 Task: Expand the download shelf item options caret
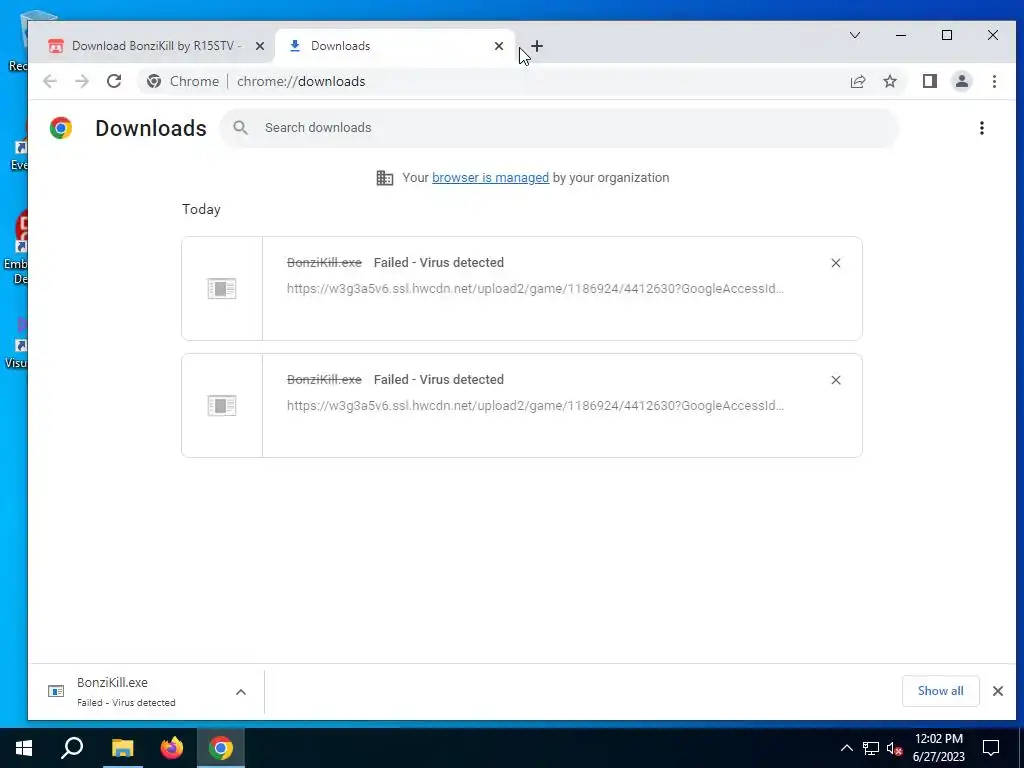point(240,692)
